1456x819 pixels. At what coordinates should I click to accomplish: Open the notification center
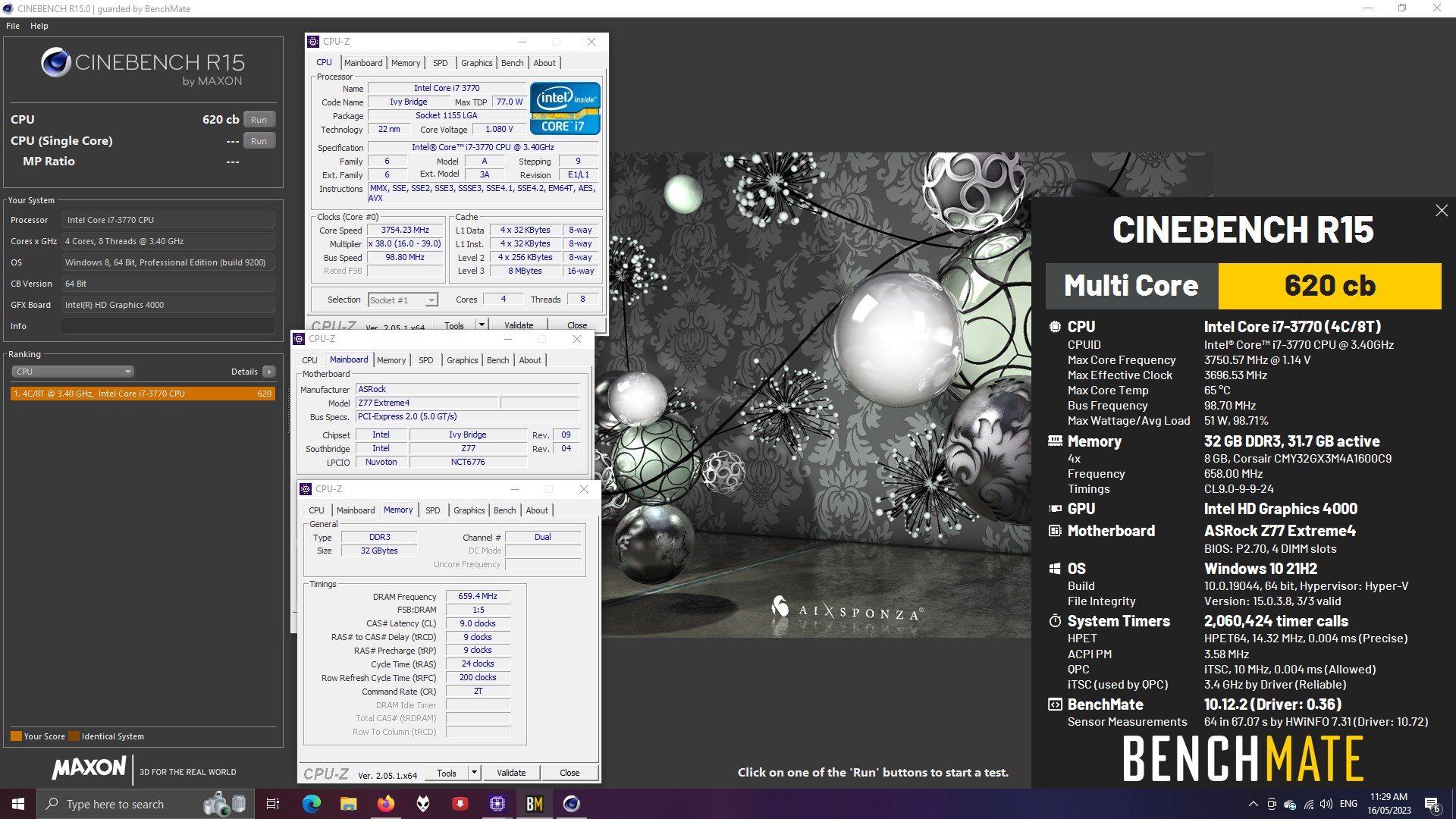1432,804
